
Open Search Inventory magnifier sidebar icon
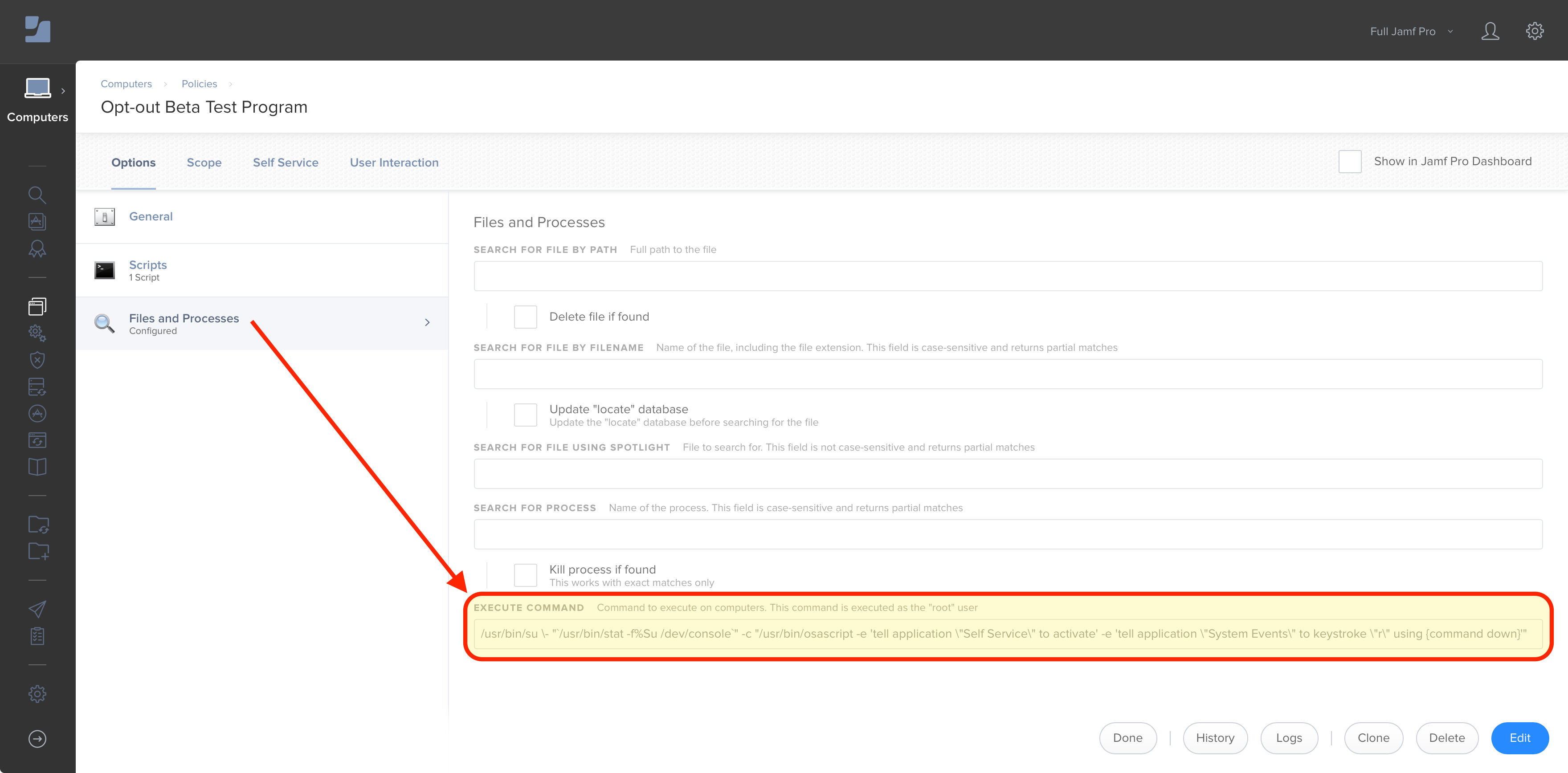[37, 195]
